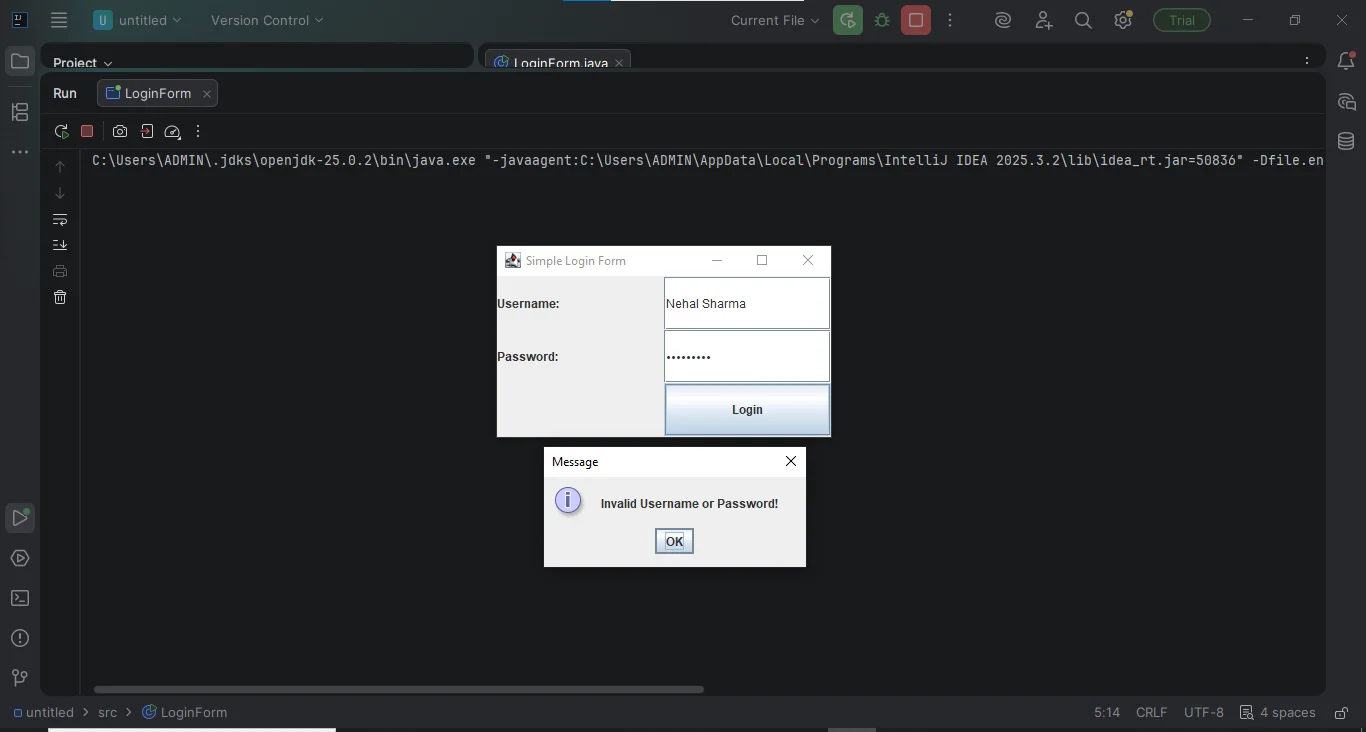Click the Exit process icon in Run toolbar
This screenshot has height=732, width=1366.
tap(147, 131)
